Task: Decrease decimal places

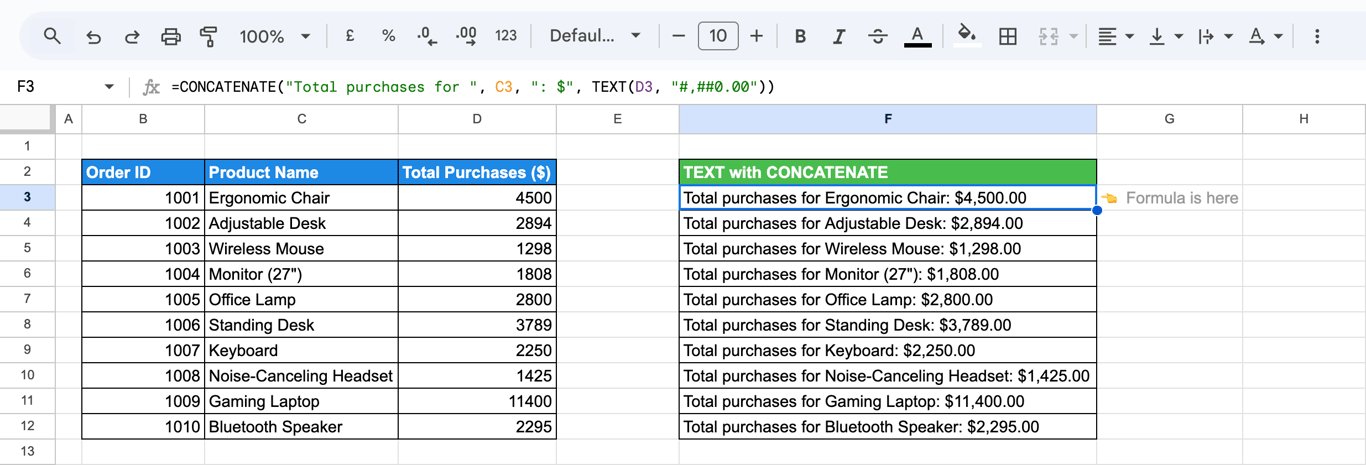Action: coord(427,36)
